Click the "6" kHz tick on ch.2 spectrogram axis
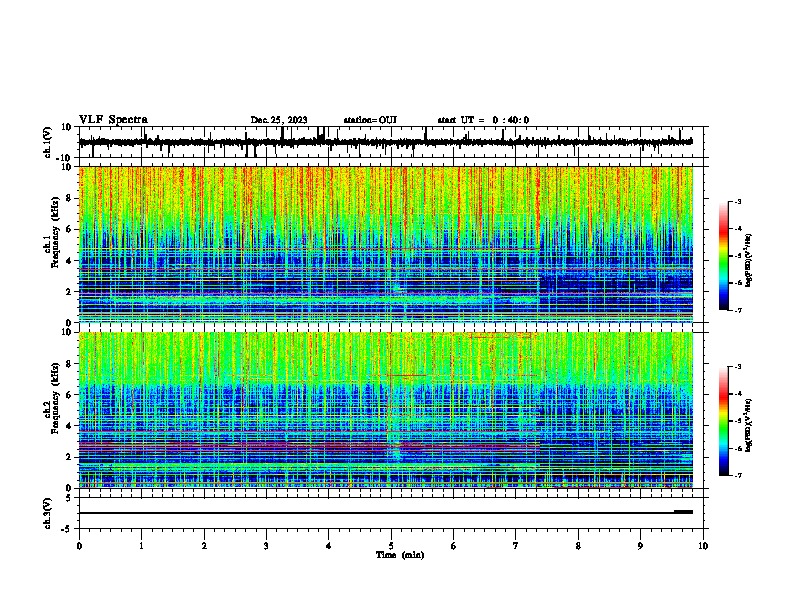 (x=69, y=395)
